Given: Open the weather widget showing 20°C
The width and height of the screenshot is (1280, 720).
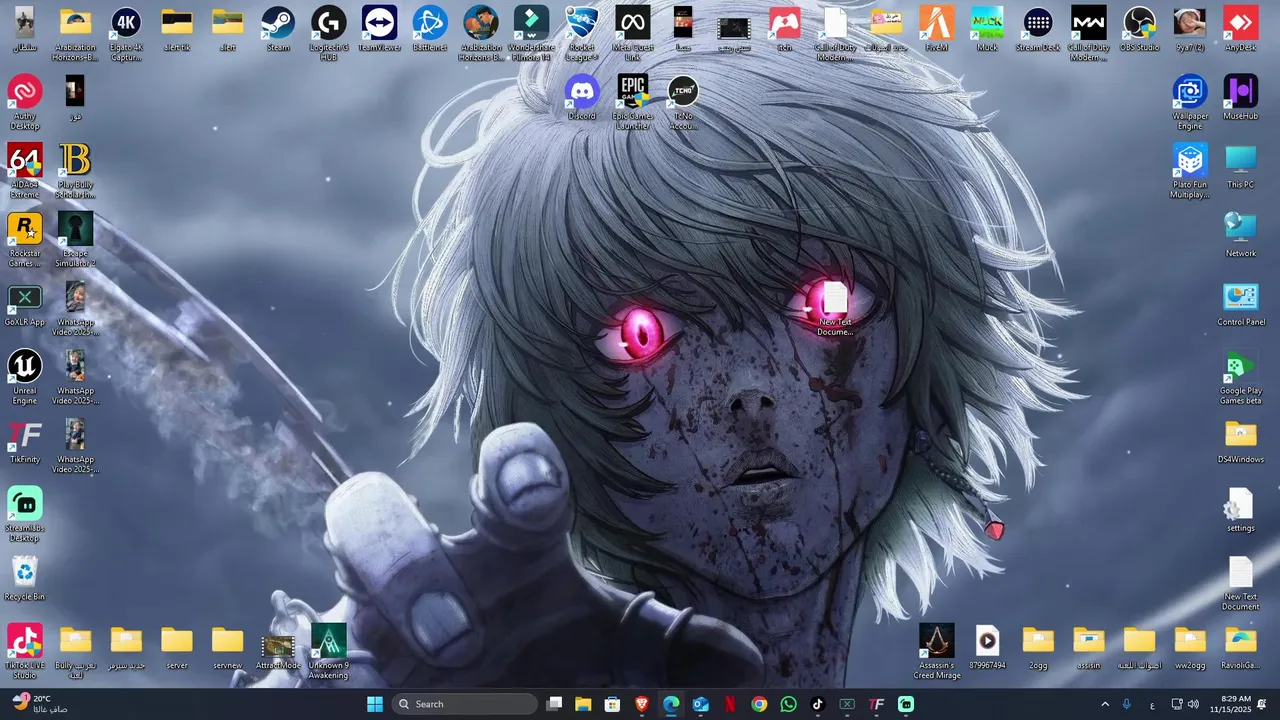Looking at the screenshot, I should [40, 704].
